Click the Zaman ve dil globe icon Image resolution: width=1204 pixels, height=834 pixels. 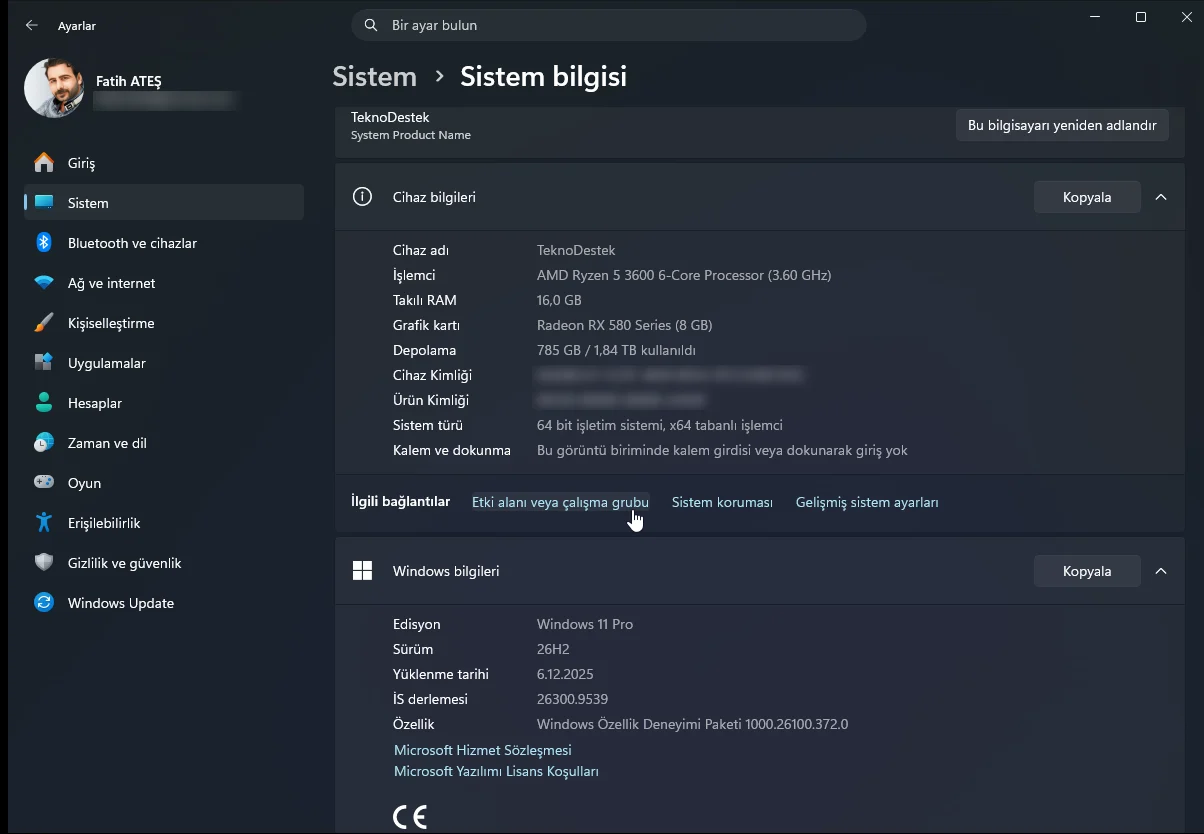click(x=44, y=443)
